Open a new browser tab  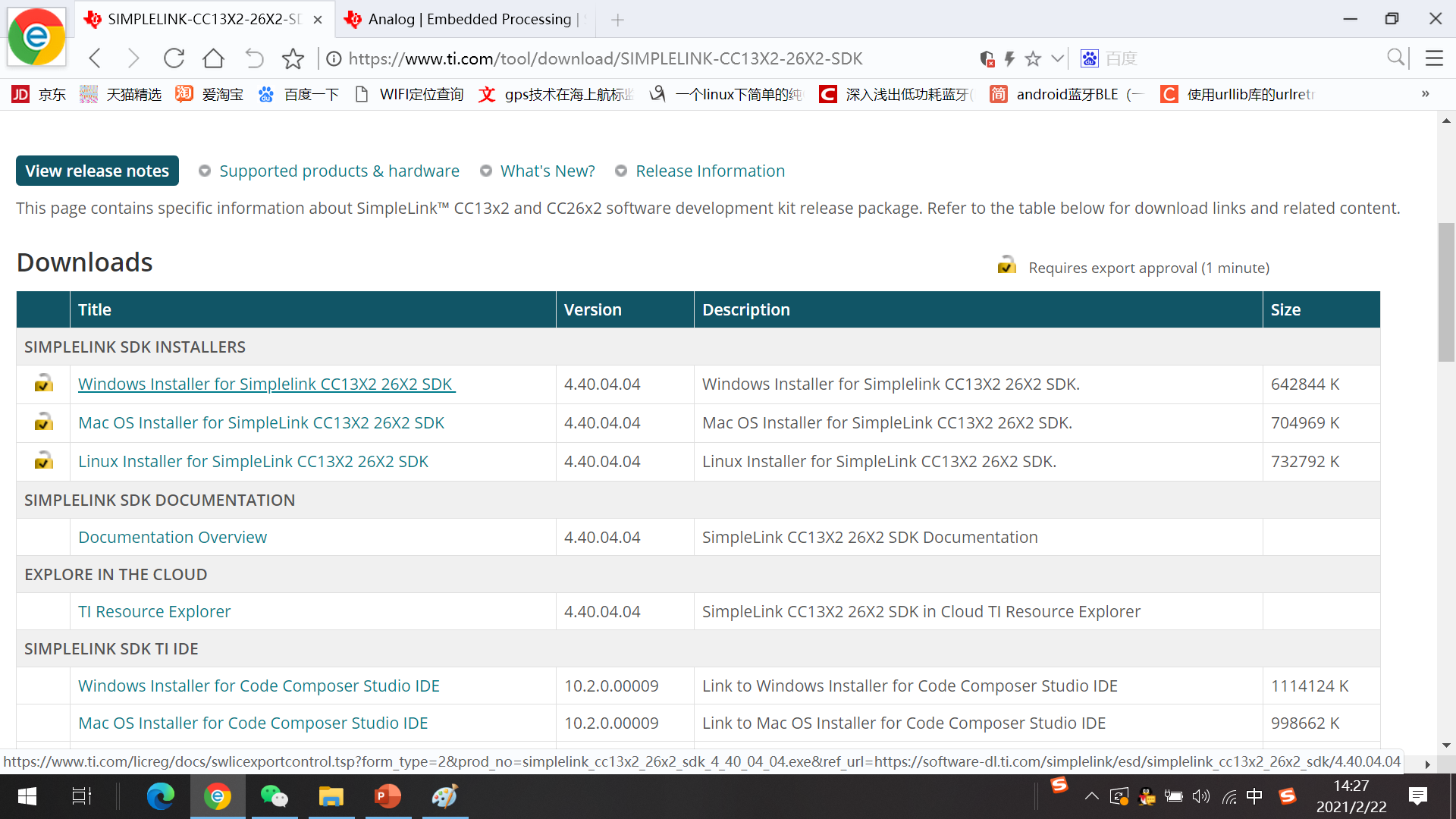pos(617,20)
